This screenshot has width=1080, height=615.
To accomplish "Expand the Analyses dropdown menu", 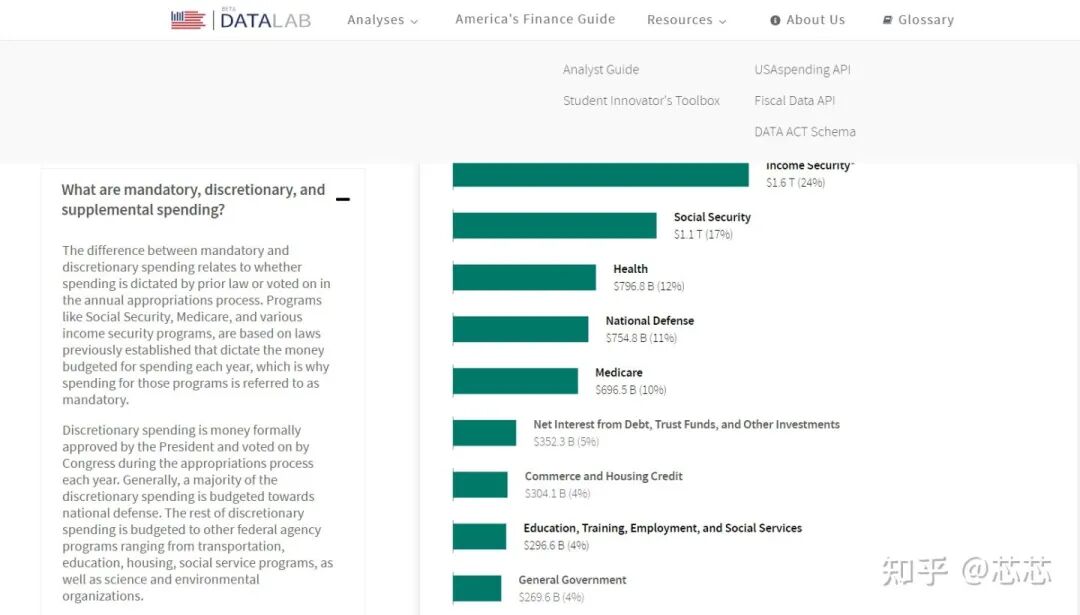I will pyautogui.click(x=383, y=20).
